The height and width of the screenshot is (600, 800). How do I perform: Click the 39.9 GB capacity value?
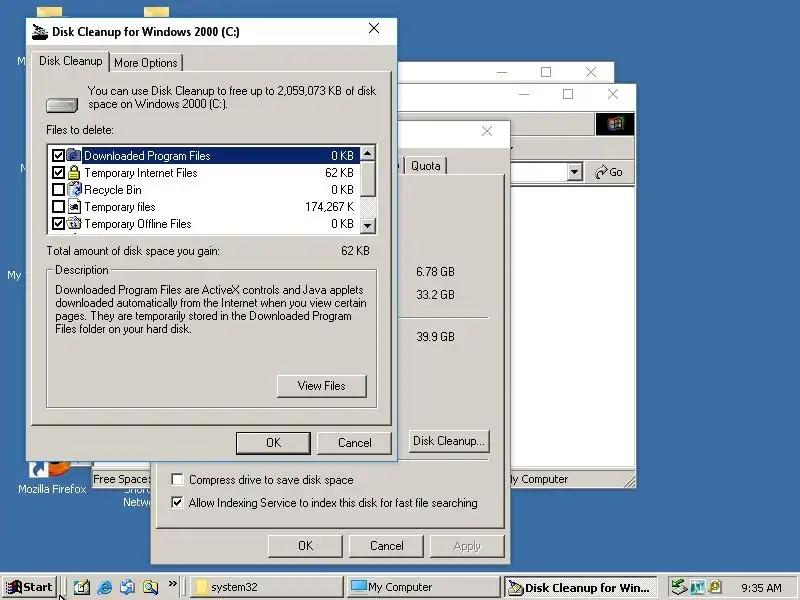click(x=435, y=337)
